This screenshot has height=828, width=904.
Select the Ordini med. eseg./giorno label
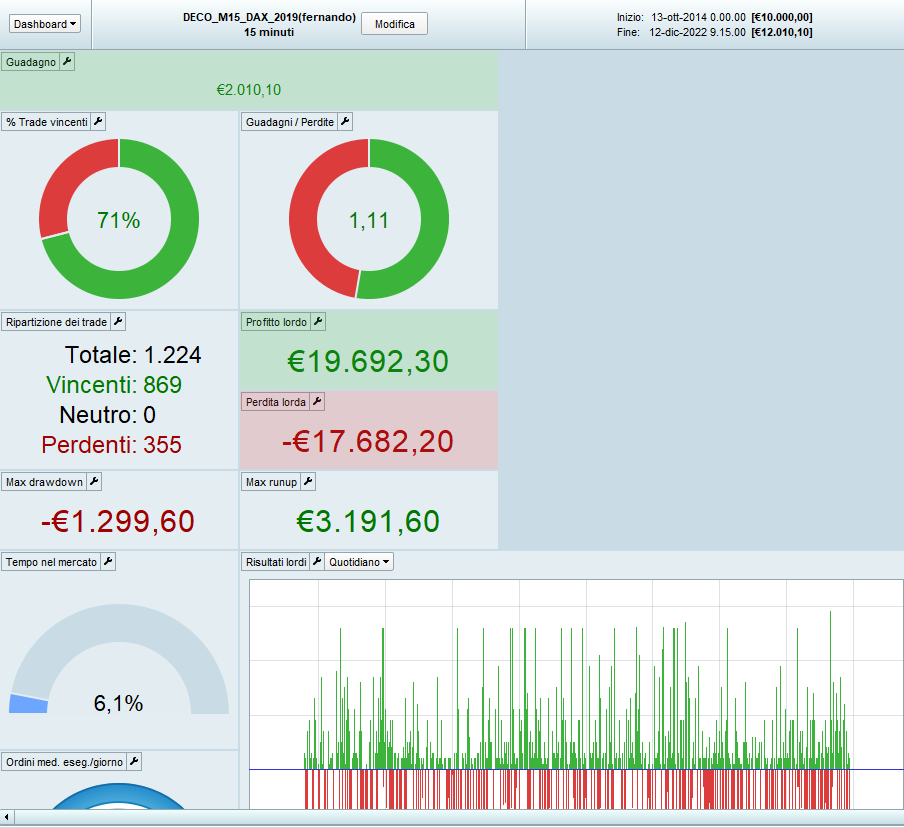click(64, 762)
